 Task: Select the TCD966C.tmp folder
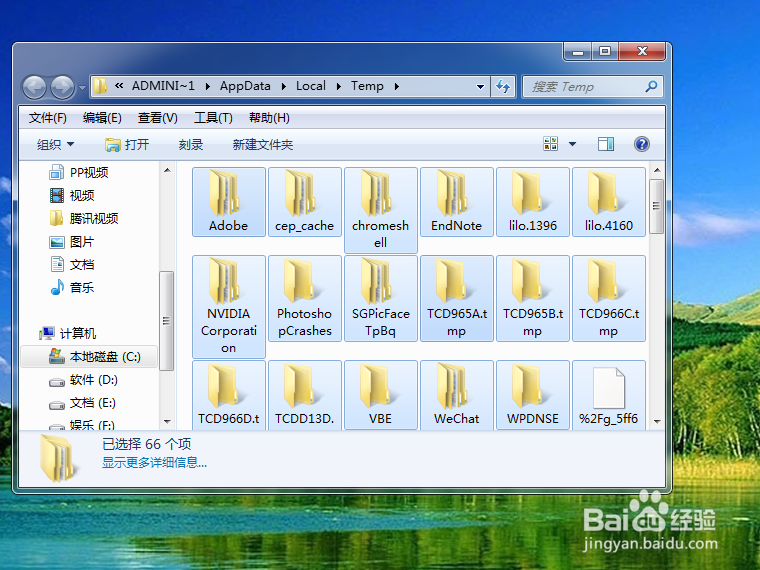point(609,299)
